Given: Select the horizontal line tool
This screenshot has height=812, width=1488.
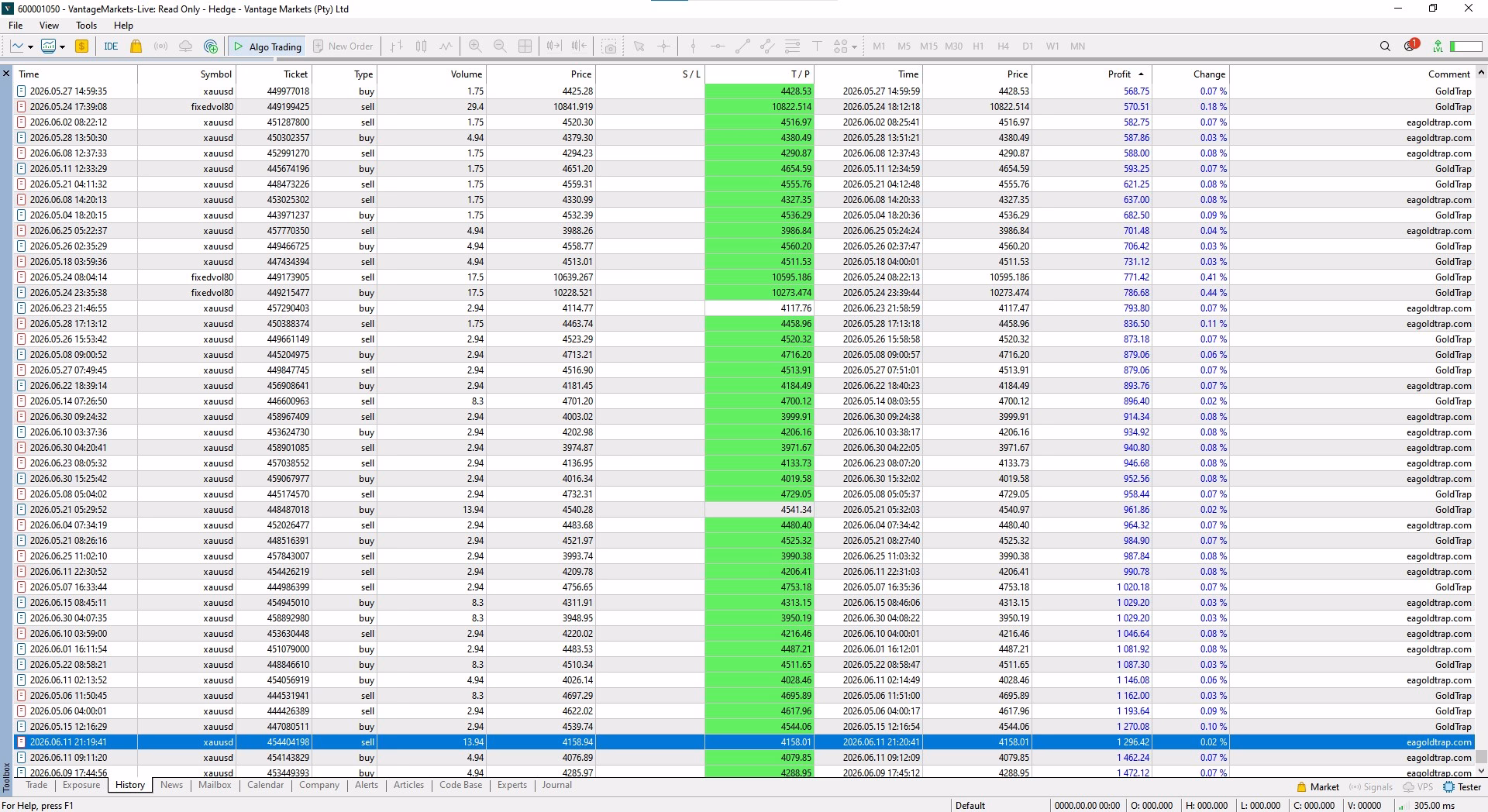Looking at the screenshot, I should coord(718,46).
